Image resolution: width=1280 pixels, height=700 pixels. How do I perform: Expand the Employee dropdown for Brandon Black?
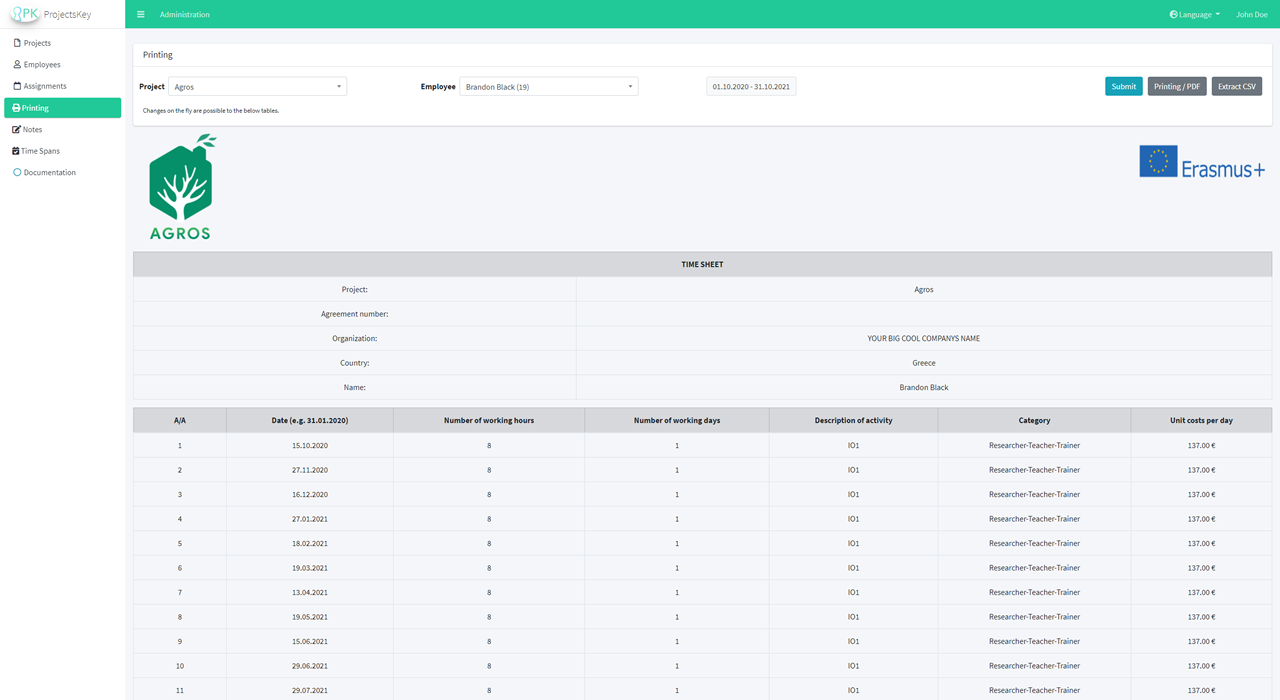point(548,87)
